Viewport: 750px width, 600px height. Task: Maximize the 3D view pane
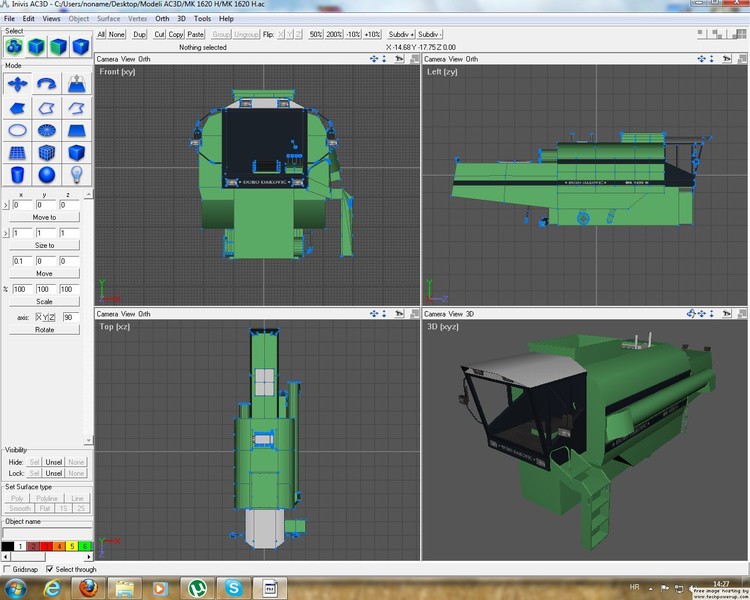pyautogui.click(x=742, y=314)
